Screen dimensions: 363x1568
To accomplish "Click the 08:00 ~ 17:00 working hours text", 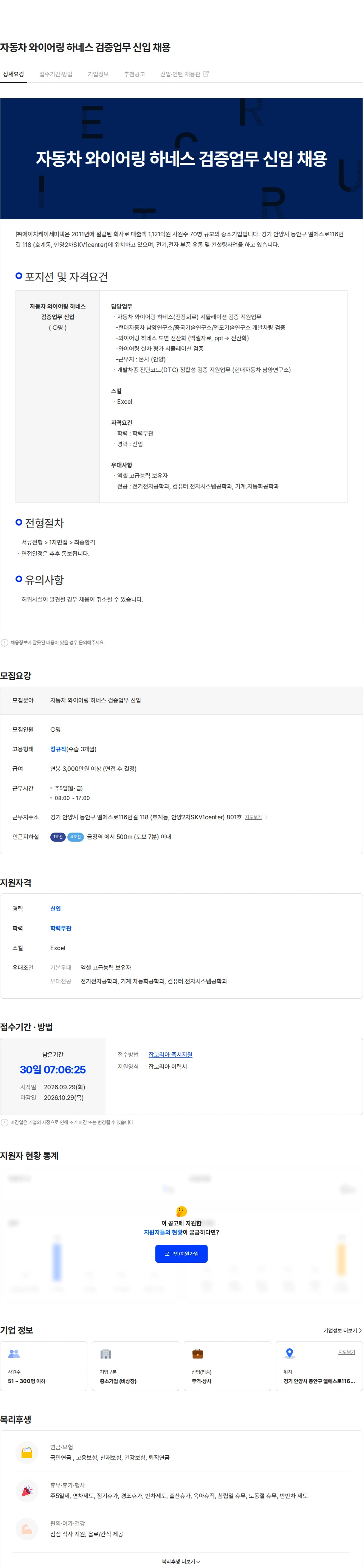I will (72, 798).
